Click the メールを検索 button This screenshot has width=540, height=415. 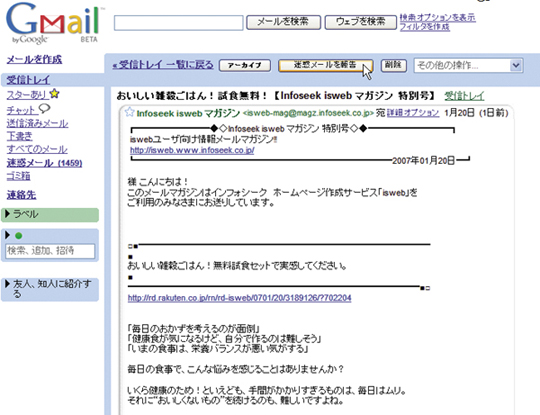(x=283, y=22)
